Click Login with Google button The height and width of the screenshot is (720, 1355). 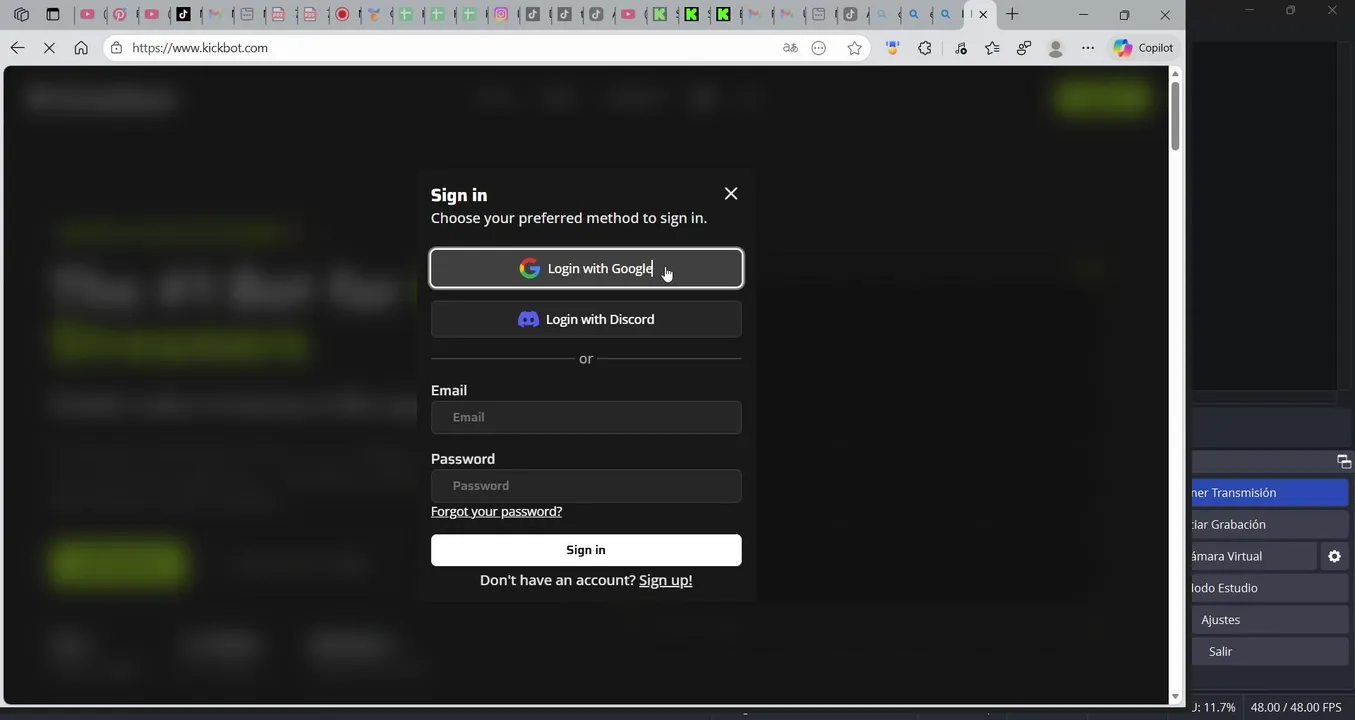586,268
